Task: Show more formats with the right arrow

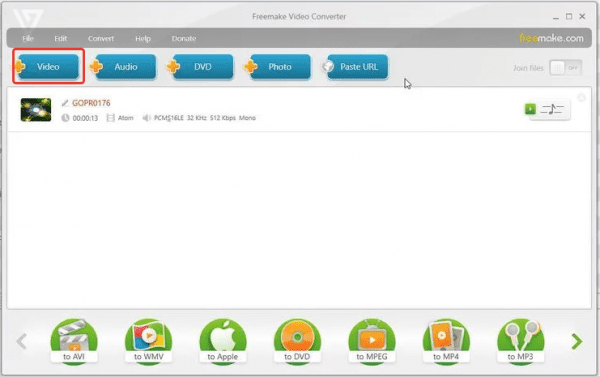Action: [577, 341]
